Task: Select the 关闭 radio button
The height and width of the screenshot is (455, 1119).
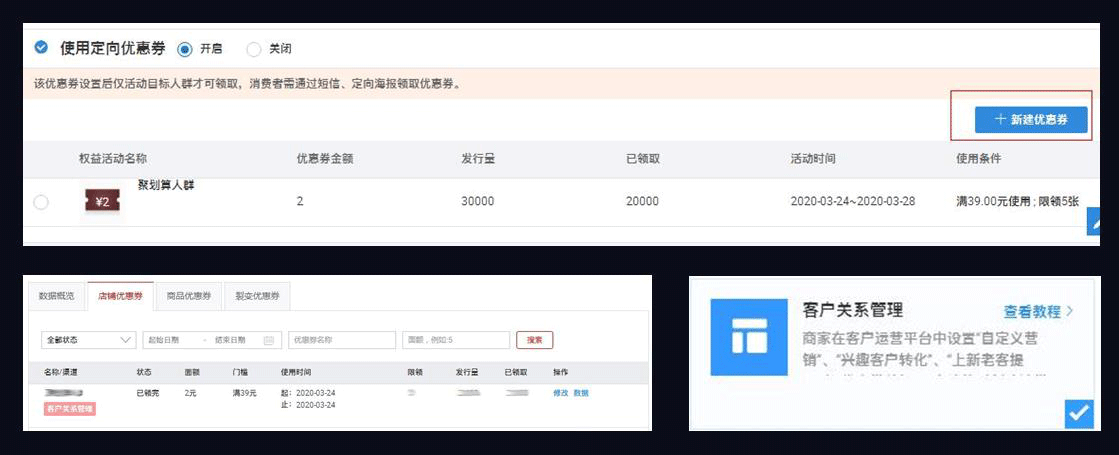Action: pyautogui.click(x=253, y=49)
